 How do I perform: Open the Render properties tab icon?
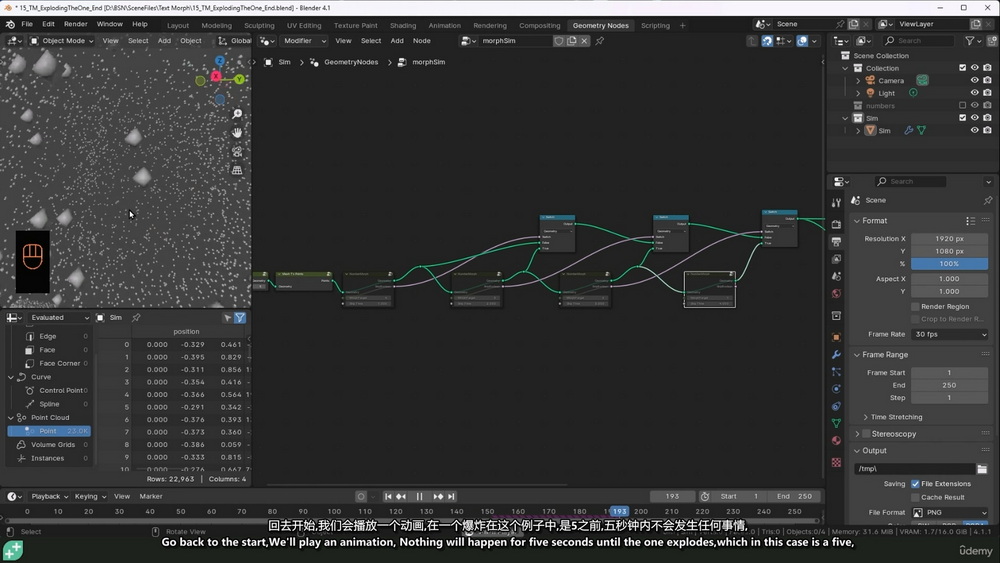coord(836,224)
